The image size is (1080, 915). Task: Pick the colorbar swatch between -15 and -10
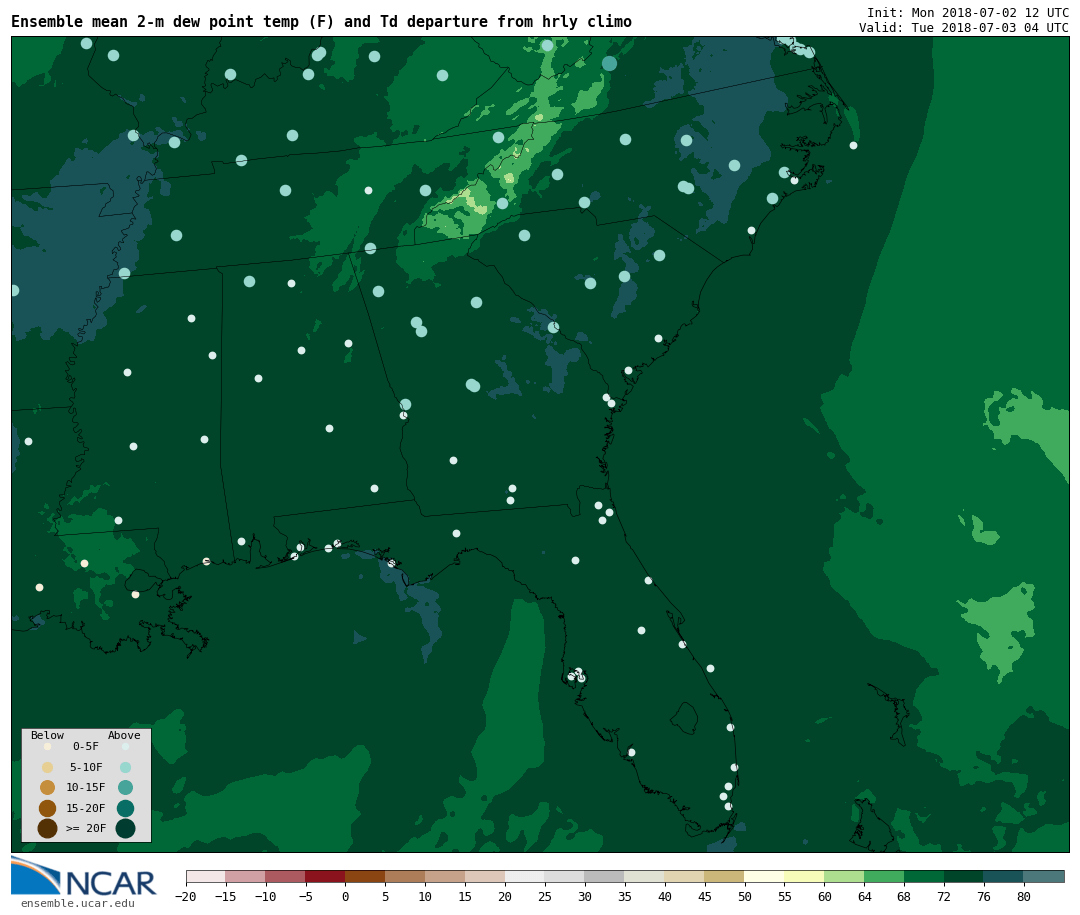tap(245, 877)
